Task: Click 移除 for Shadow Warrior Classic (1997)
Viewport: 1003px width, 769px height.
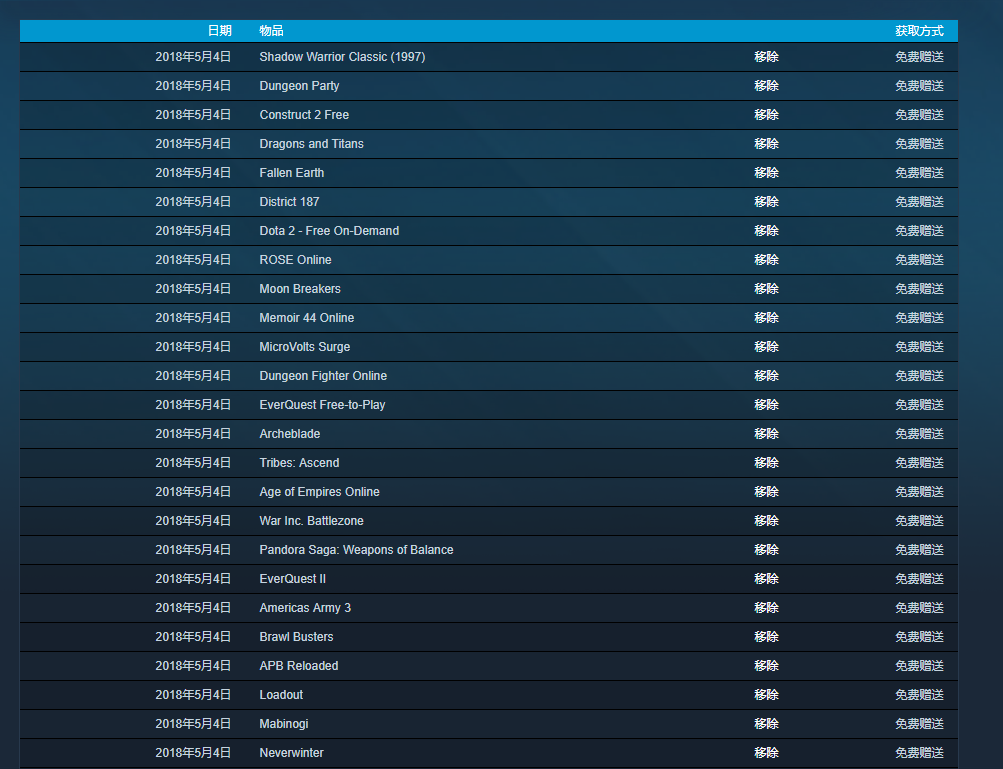Action: [766, 57]
